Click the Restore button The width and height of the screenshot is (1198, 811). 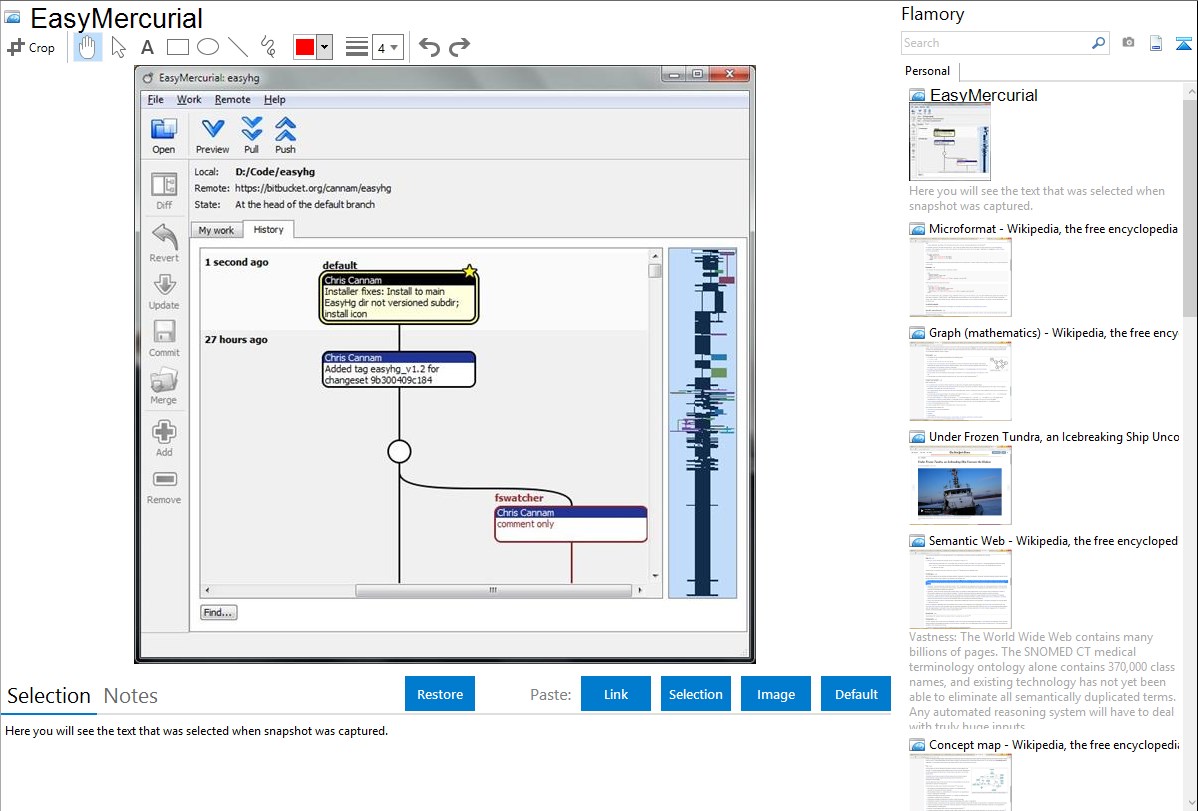pyautogui.click(x=440, y=694)
